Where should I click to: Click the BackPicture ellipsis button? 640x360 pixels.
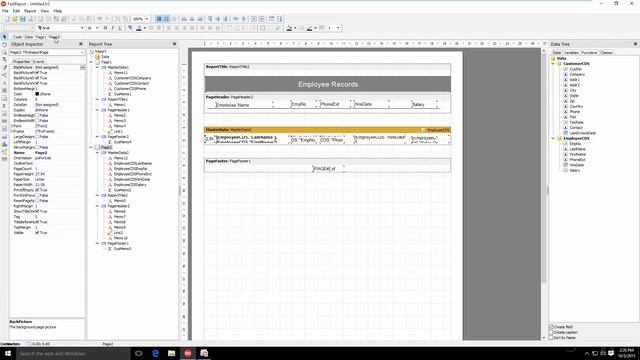point(82,67)
